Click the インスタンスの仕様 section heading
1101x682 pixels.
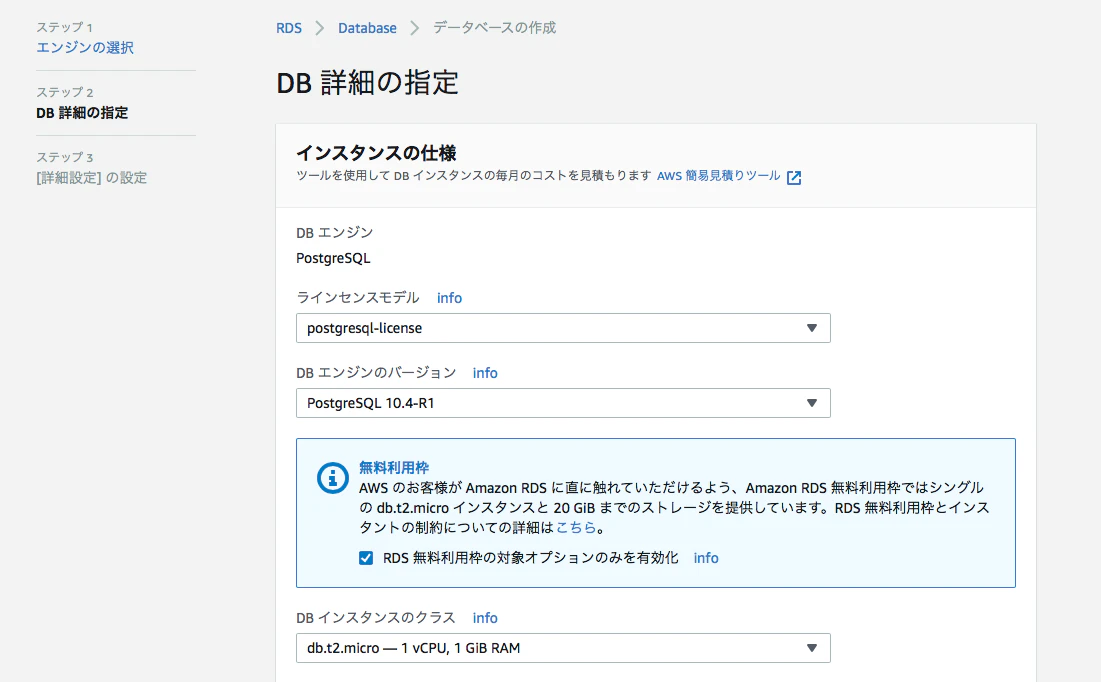pyautogui.click(x=376, y=152)
